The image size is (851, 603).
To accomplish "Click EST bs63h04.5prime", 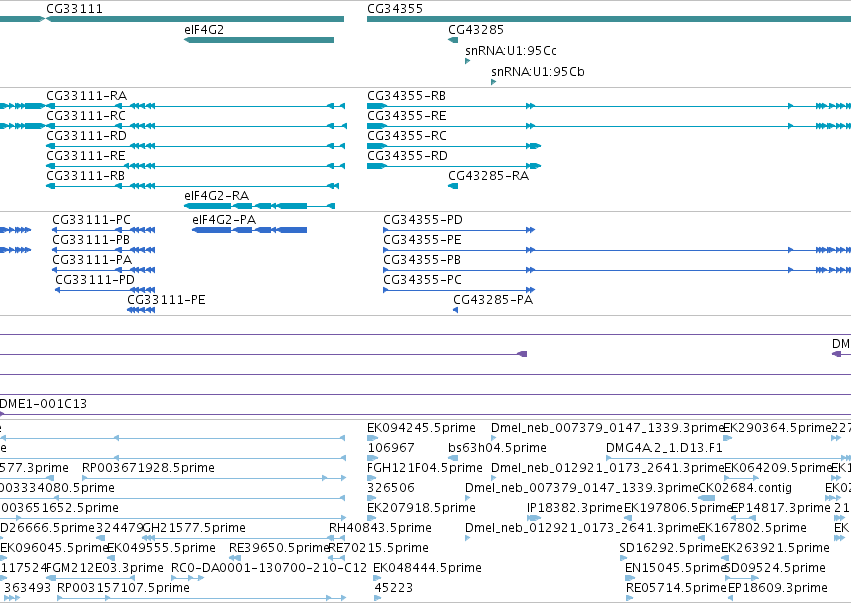I will pos(451,458).
